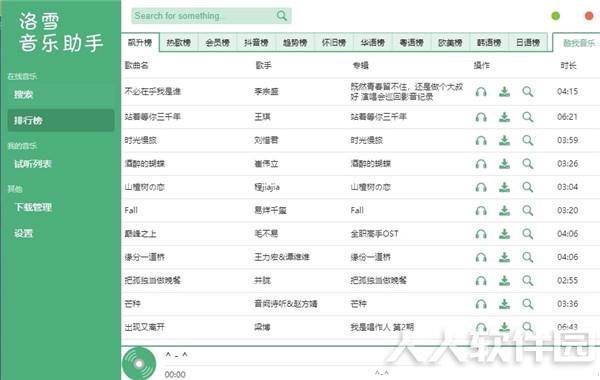Select the 韩语榜 chart tab
The width and height of the screenshot is (600, 380).
pyautogui.click(x=489, y=42)
